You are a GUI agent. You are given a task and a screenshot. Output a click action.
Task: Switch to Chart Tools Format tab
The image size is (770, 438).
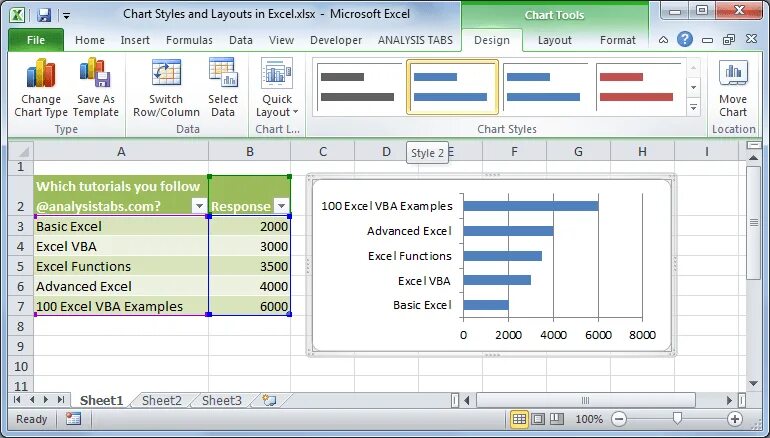pos(618,40)
